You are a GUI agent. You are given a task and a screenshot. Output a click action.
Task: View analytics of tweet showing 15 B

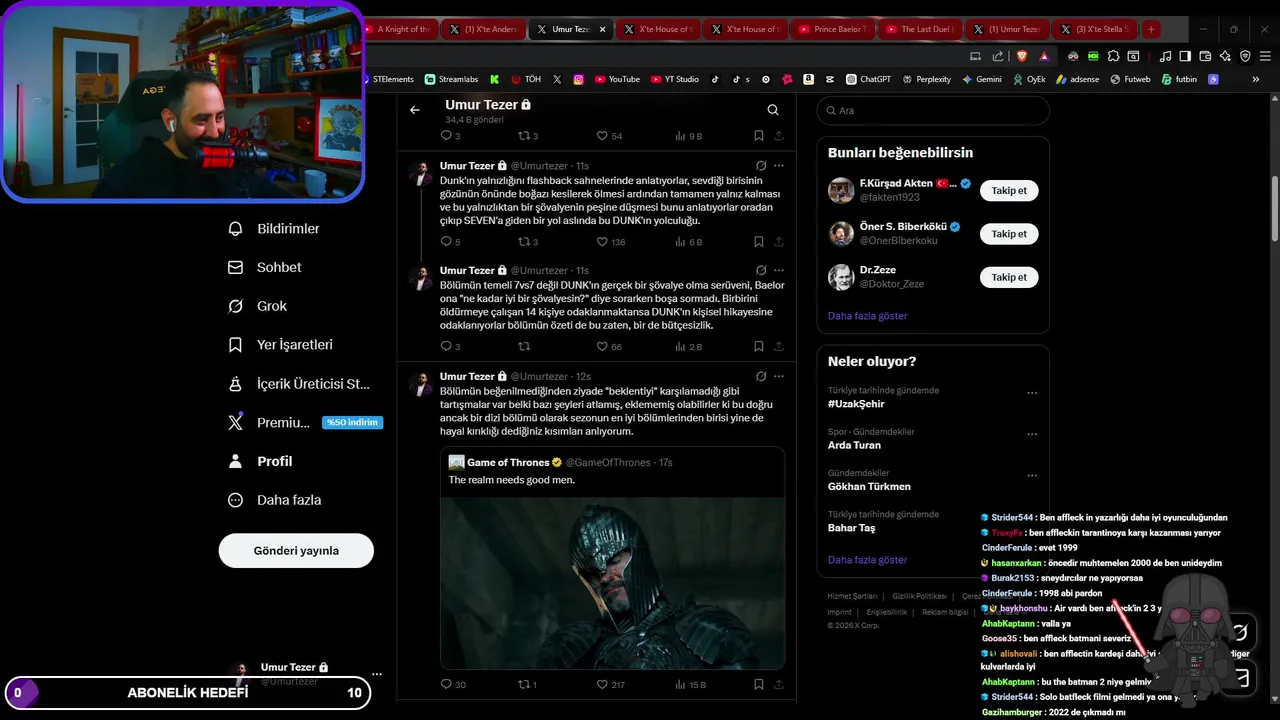click(691, 685)
